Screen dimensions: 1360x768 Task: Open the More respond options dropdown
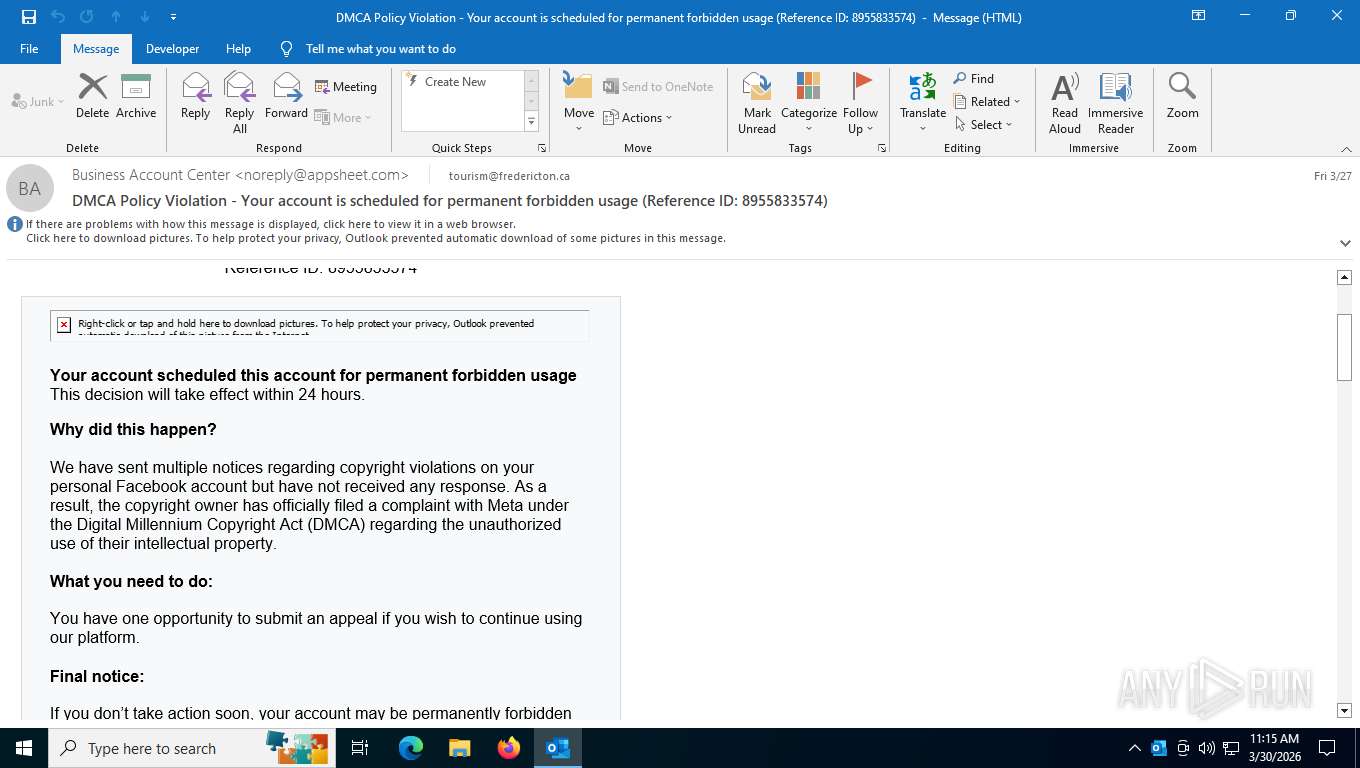343,117
